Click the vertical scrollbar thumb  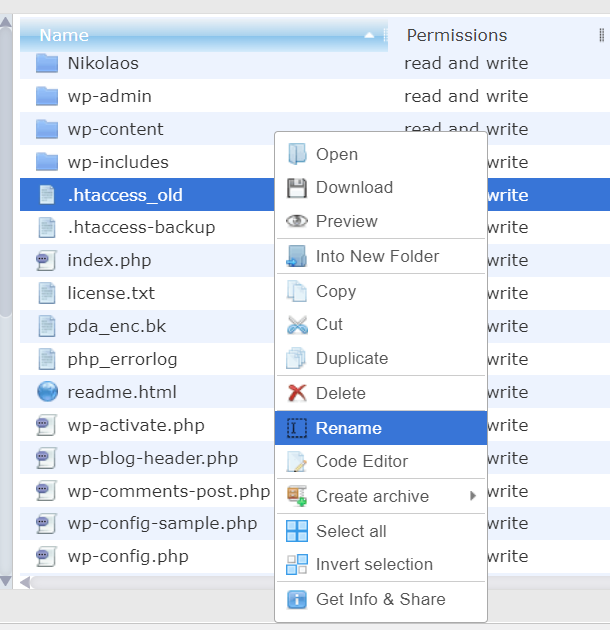click(6, 173)
